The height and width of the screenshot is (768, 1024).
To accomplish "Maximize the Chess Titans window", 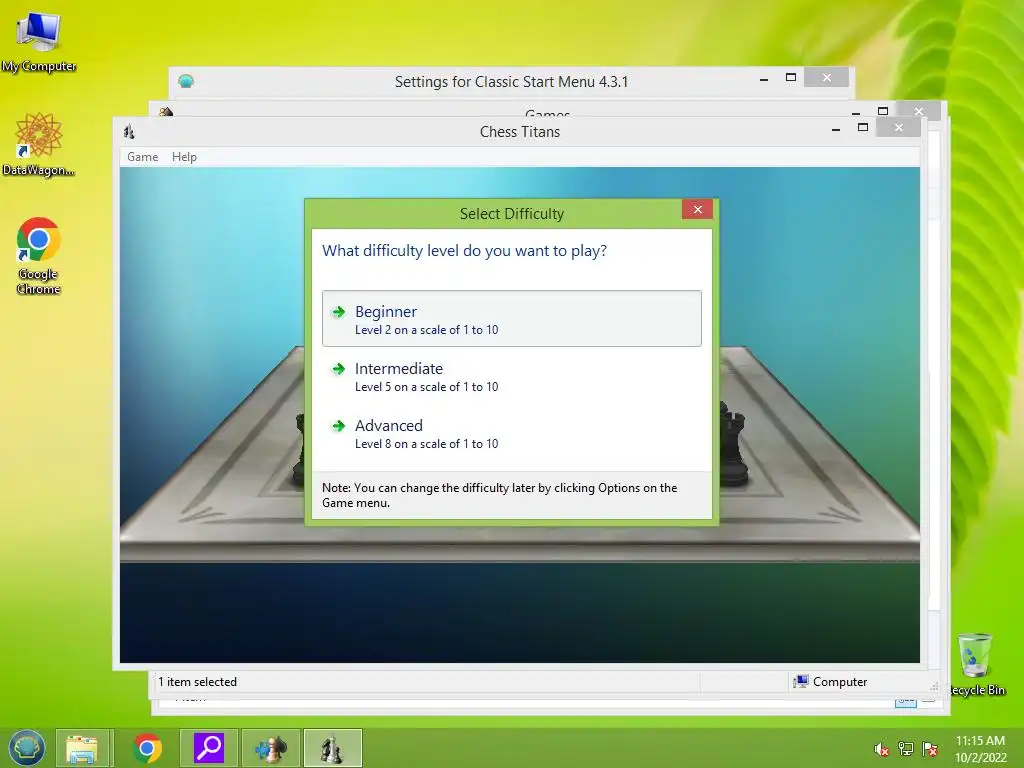I will (x=863, y=127).
